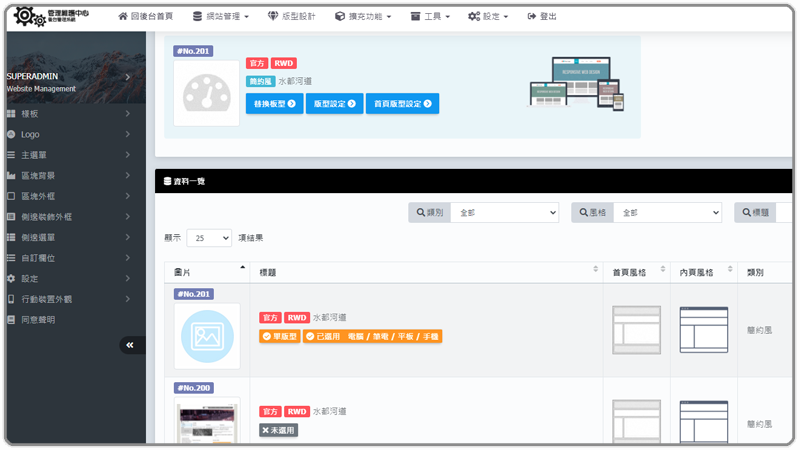Screen dimensions: 800x450
Task: Open the 風格 filter dropdown
Action: (x=667, y=212)
